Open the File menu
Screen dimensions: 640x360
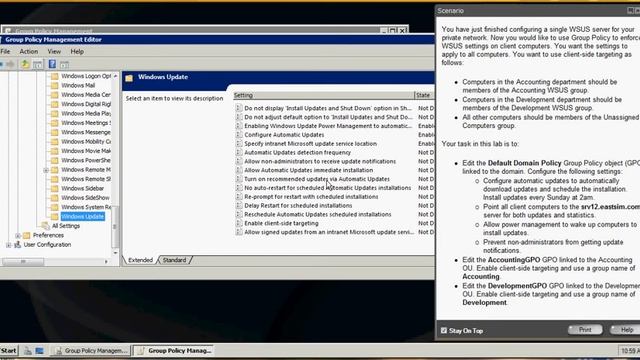click(5, 51)
